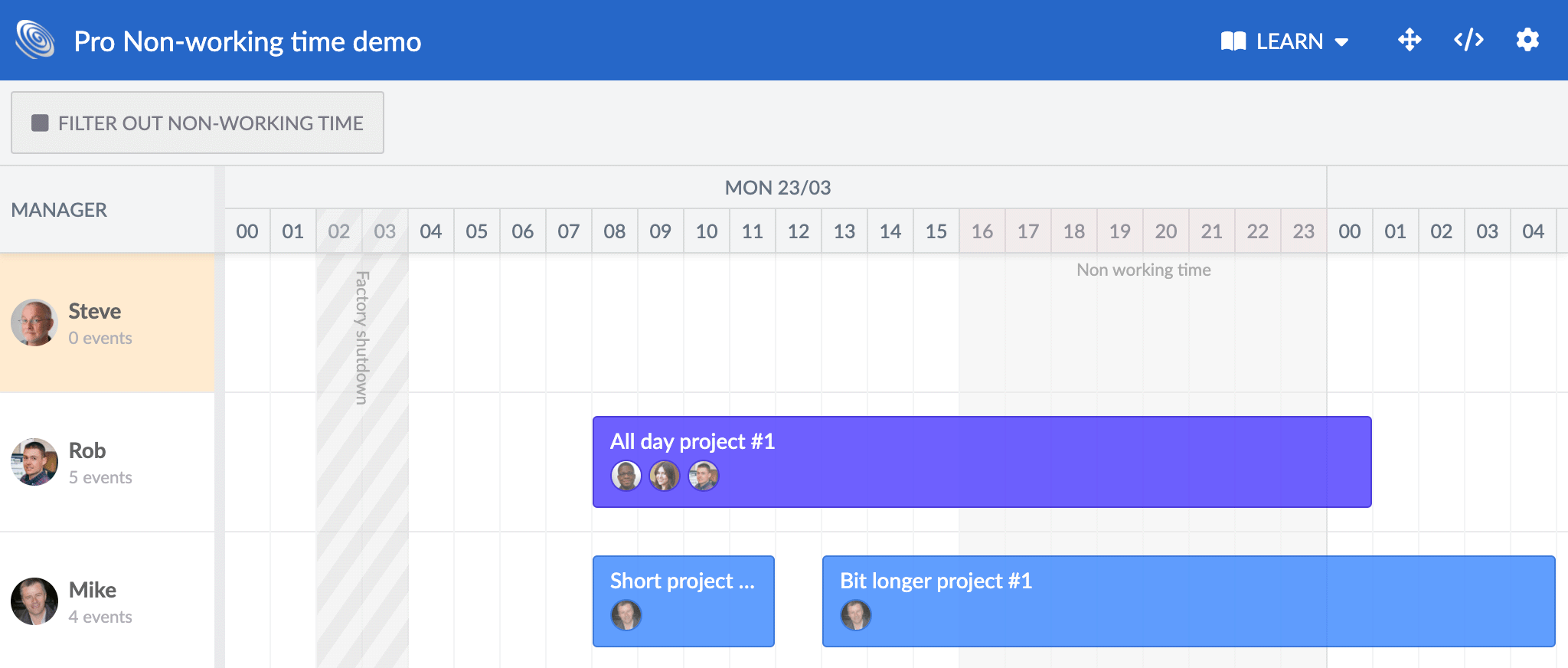1568x668 pixels.
Task: Click the Non working time label
Action: click(1143, 270)
